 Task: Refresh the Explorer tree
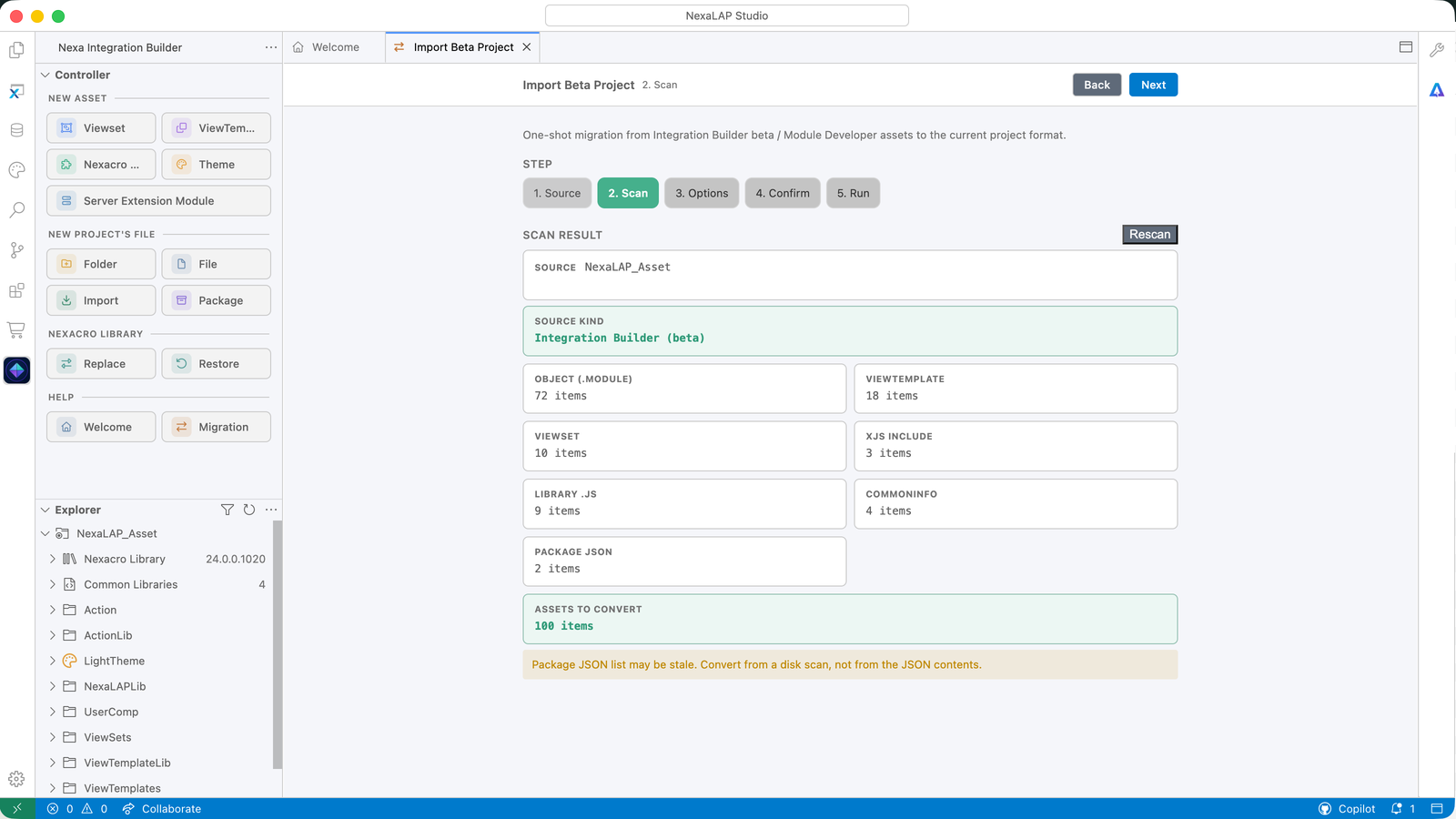tap(249, 510)
